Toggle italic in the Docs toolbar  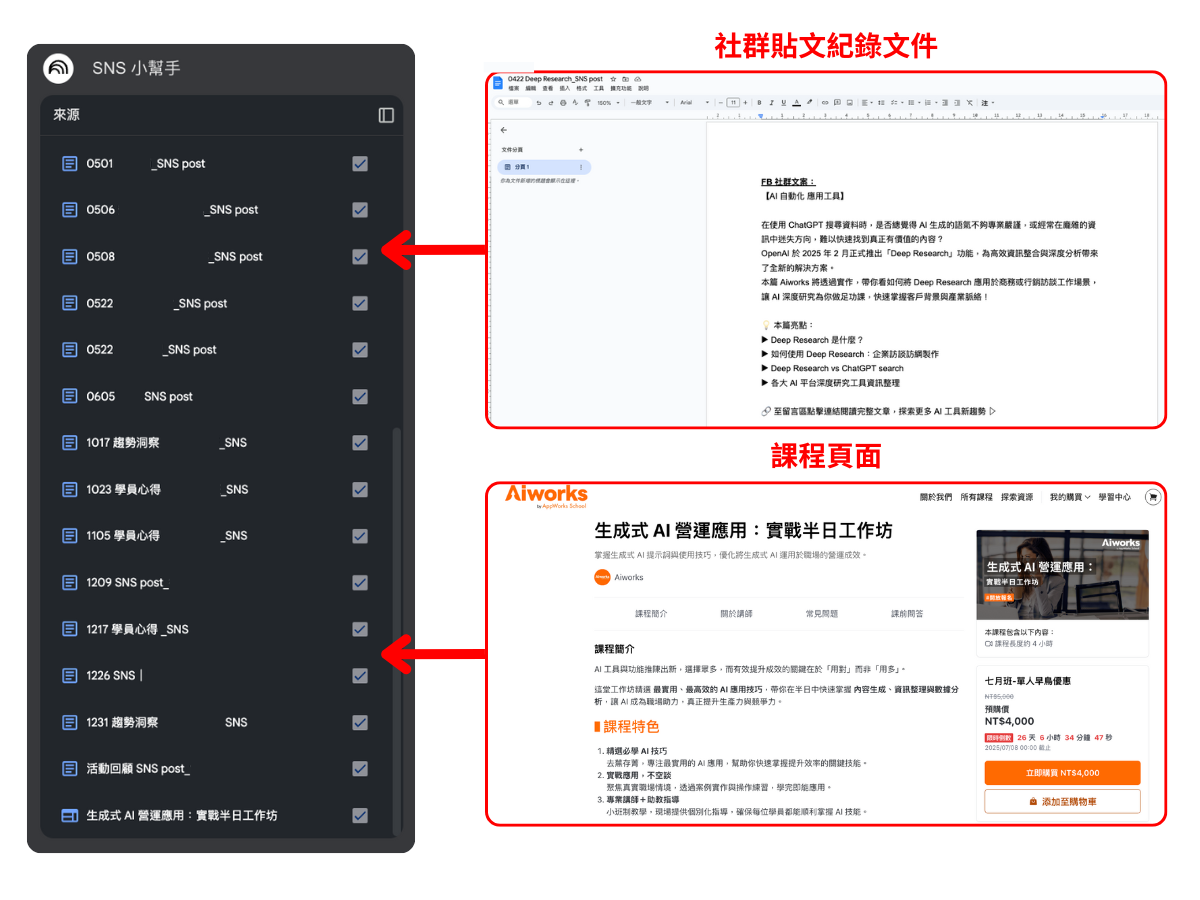(771, 102)
